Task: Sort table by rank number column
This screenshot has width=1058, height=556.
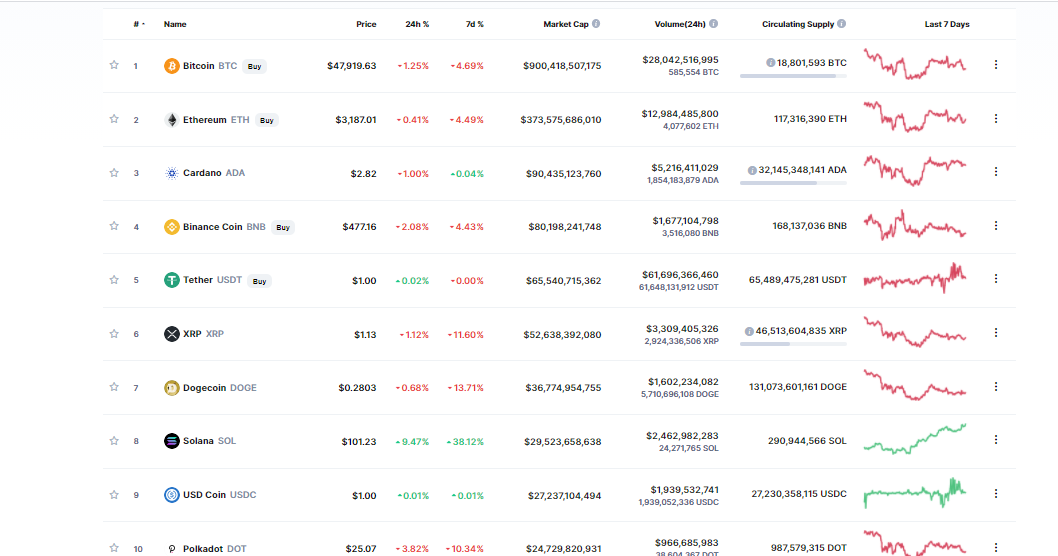Action: click(x=139, y=24)
